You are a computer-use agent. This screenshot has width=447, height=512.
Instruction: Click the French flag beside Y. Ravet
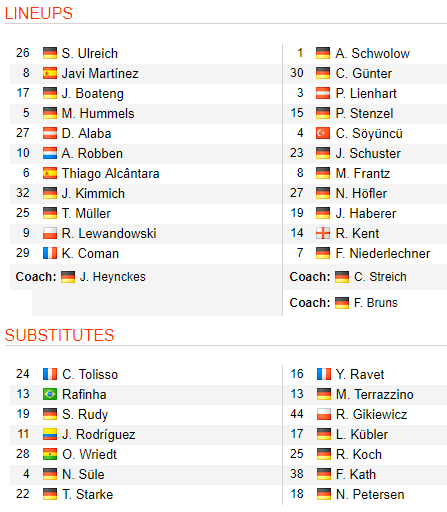pos(324,374)
